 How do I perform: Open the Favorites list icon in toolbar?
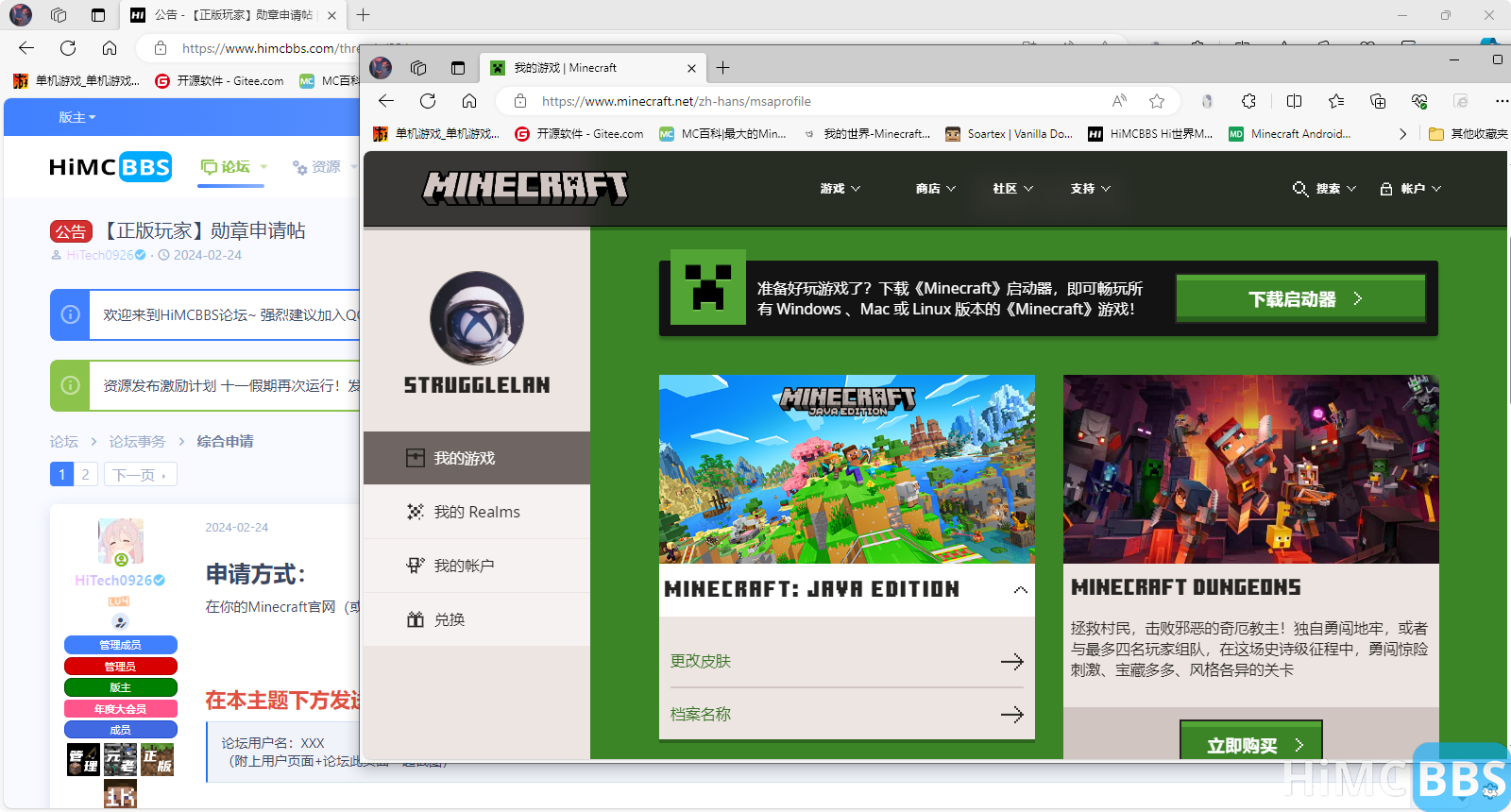(x=1335, y=101)
